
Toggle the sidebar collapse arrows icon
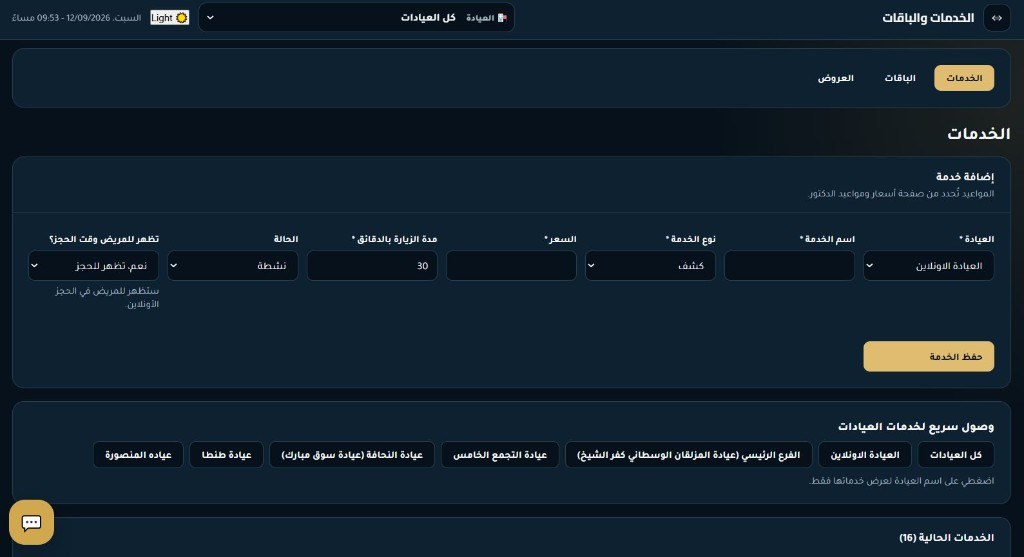coord(997,18)
